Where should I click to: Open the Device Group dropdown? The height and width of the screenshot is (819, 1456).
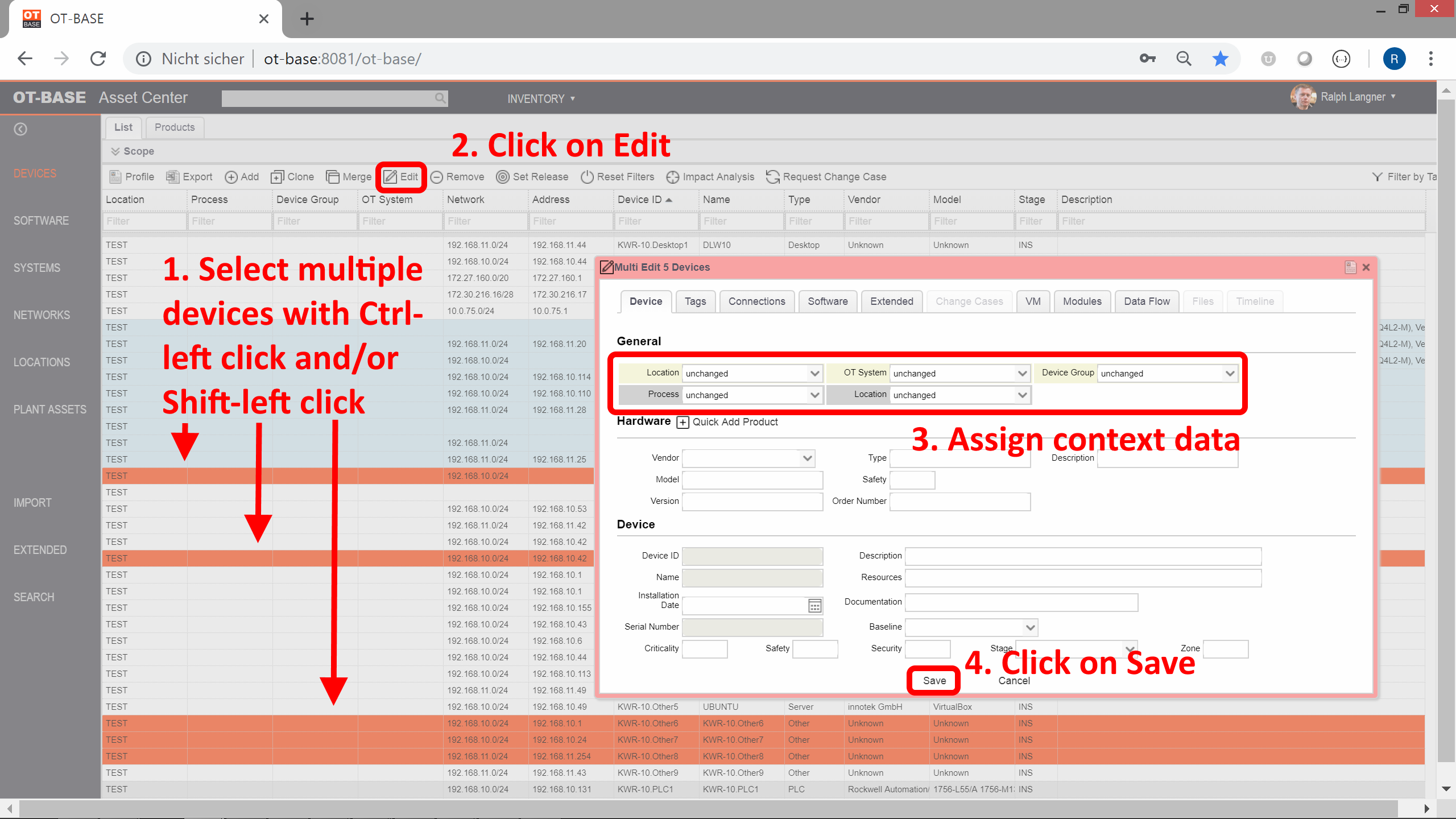(1168, 374)
